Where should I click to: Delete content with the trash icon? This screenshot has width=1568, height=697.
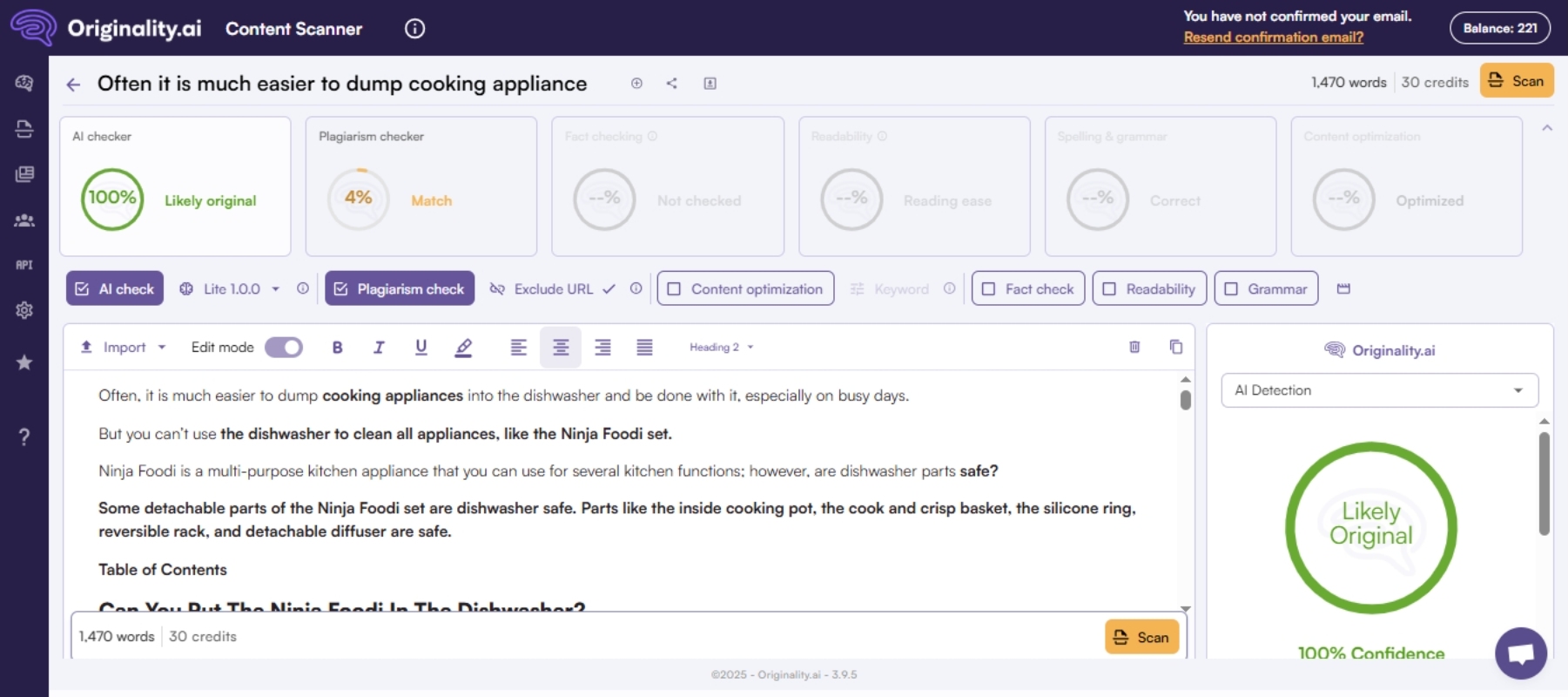[x=1134, y=347]
